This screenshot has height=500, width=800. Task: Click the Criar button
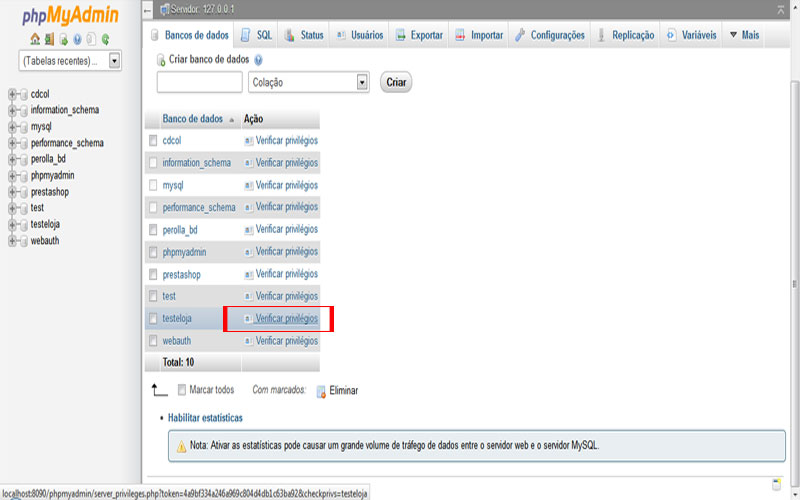[x=396, y=82]
